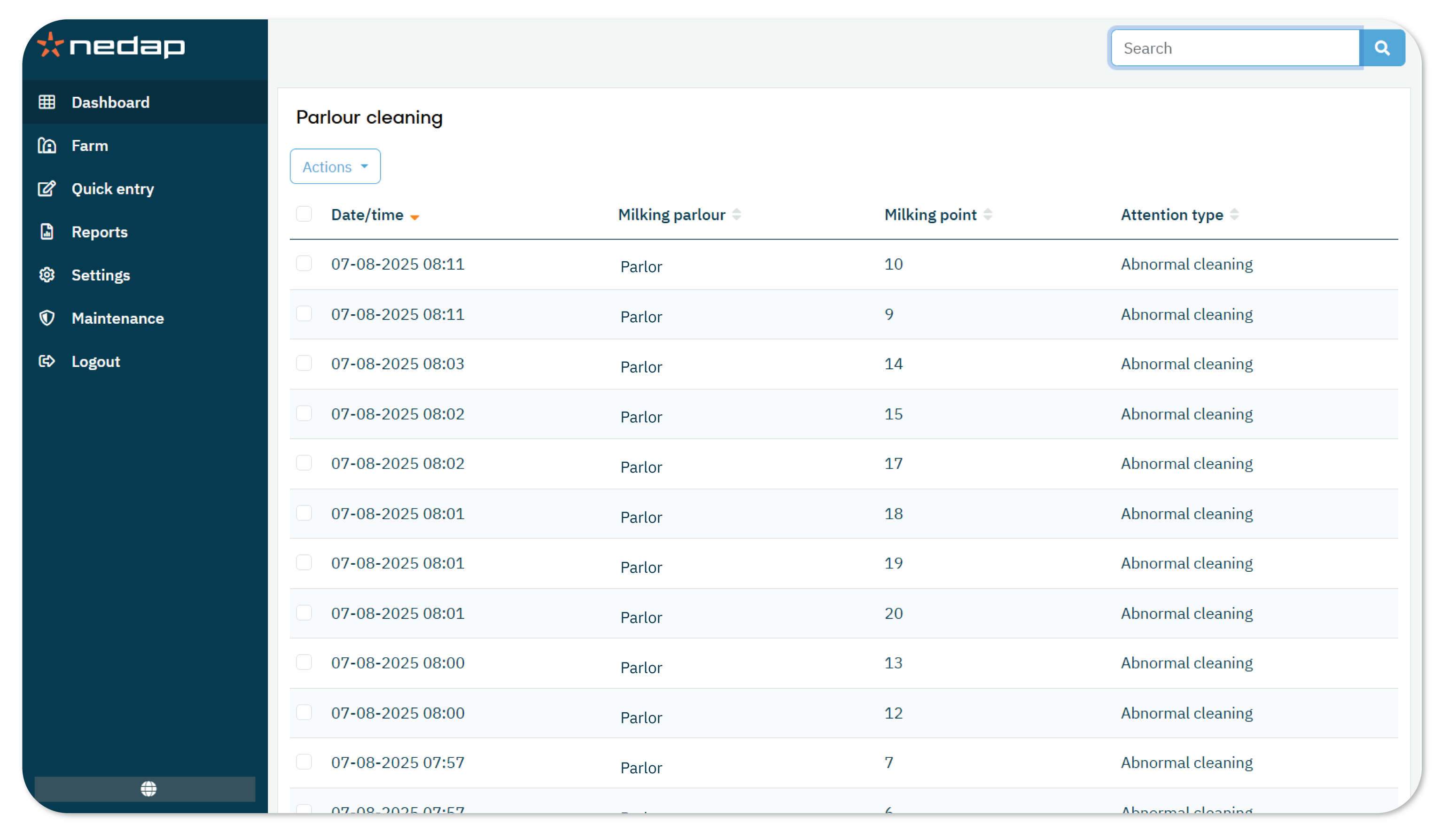This screenshot has width=1449, height=840.
Task: Open the Actions dropdown
Action: tap(335, 167)
